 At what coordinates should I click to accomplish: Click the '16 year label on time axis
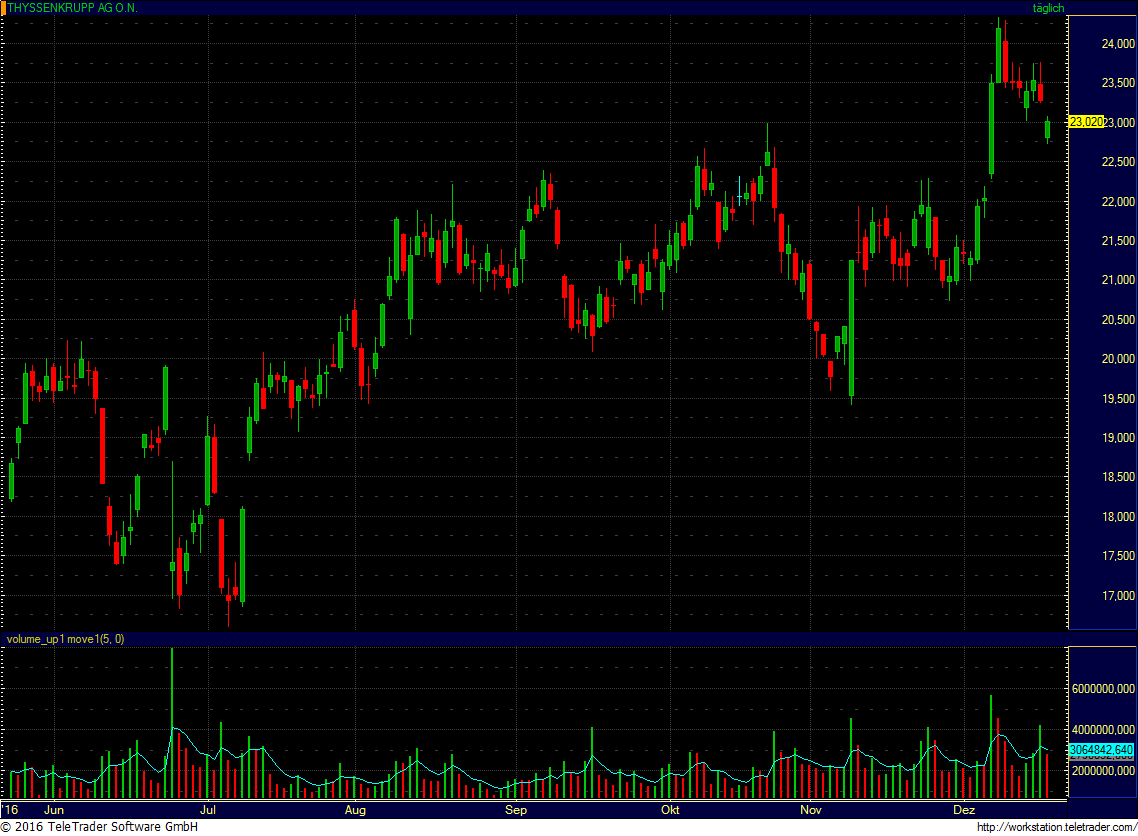[10, 810]
